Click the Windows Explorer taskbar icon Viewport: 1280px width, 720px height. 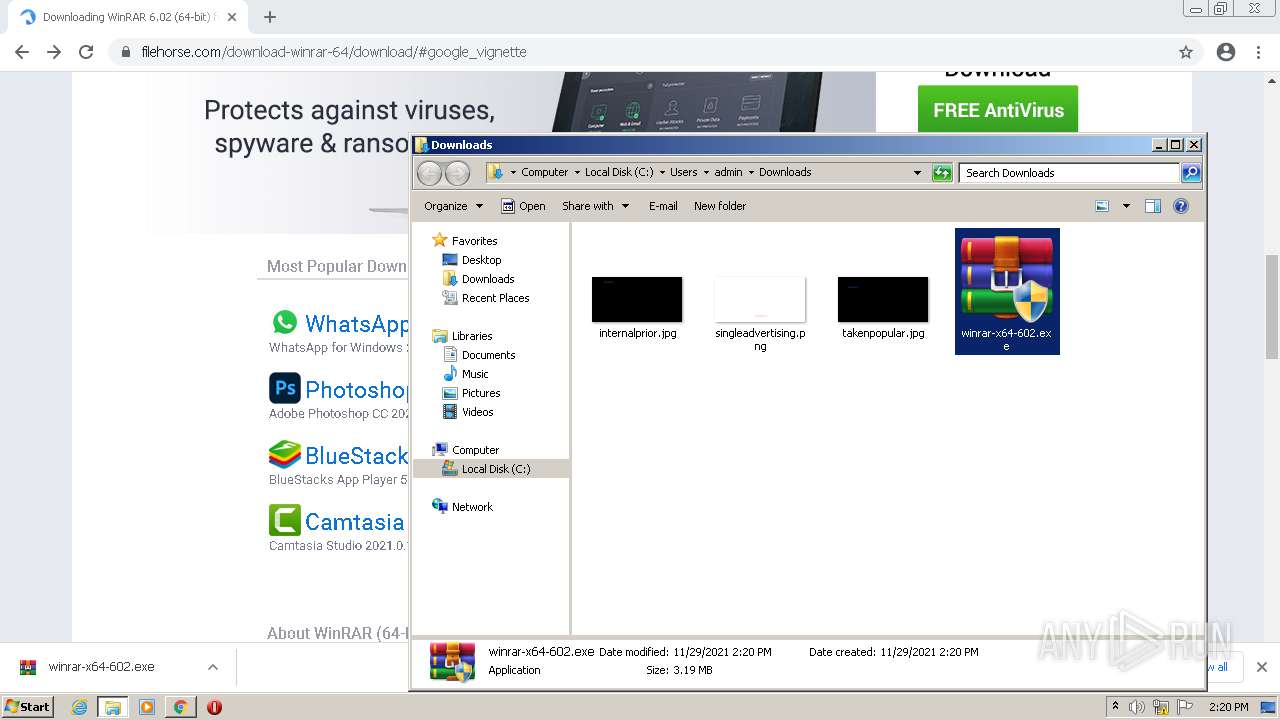[x=113, y=707]
